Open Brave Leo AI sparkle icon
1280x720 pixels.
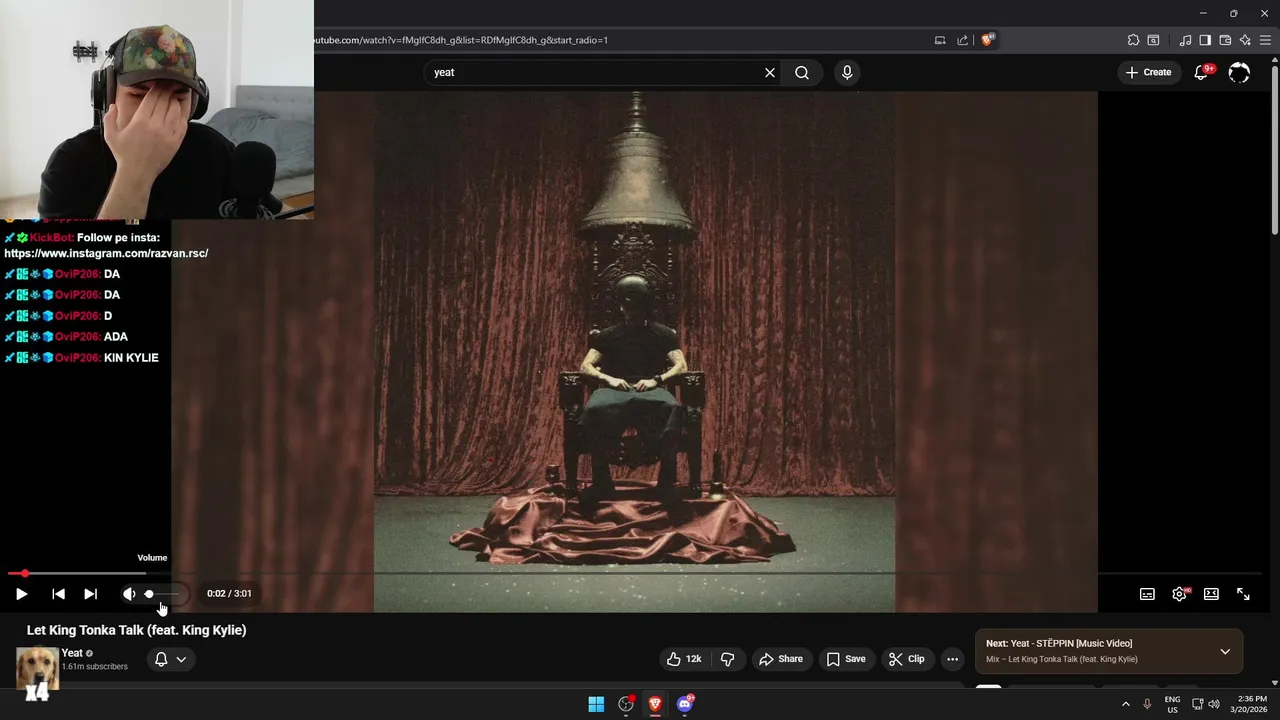click(x=1245, y=40)
